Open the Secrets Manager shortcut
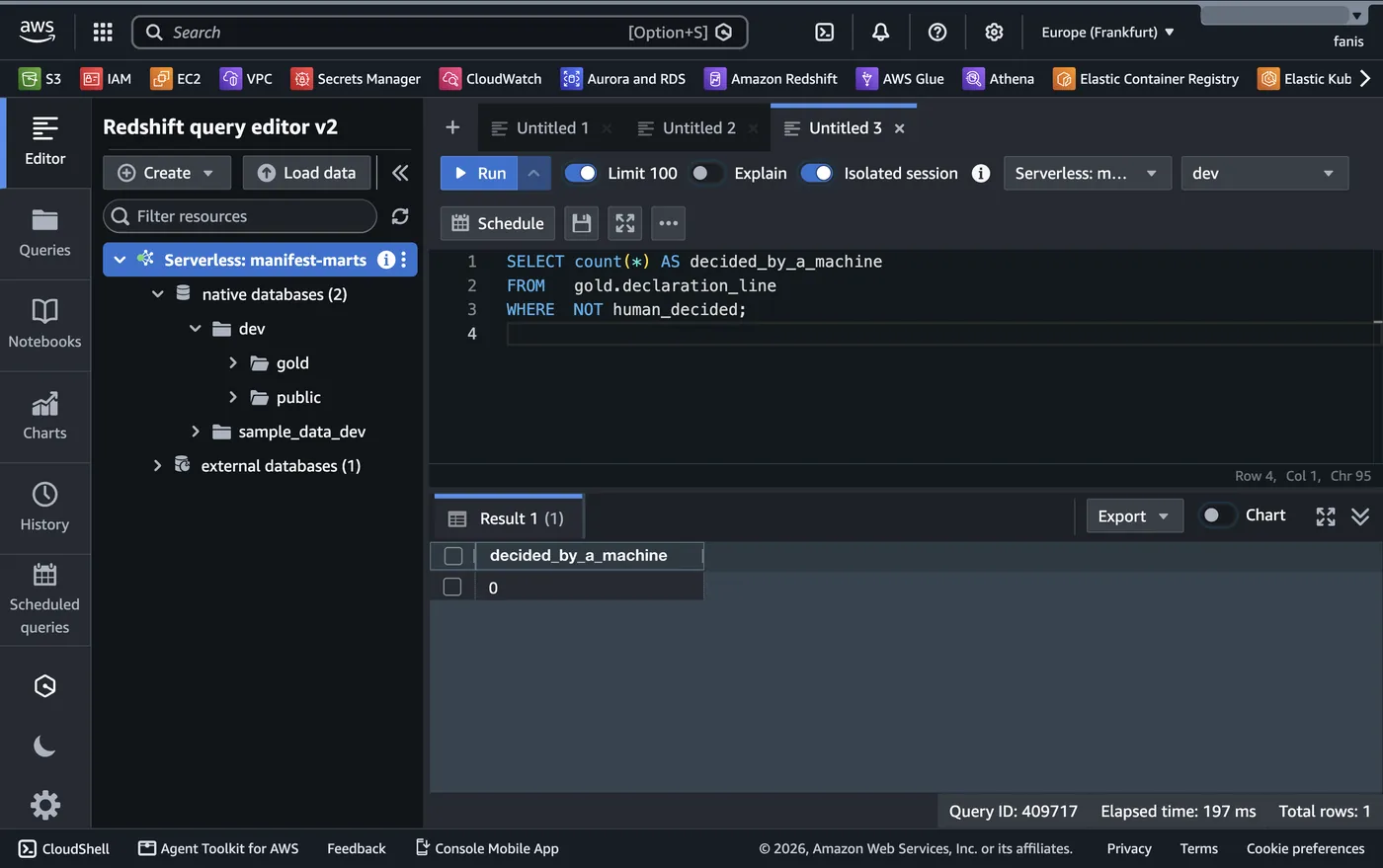The image size is (1383, 868). (356, 78)
